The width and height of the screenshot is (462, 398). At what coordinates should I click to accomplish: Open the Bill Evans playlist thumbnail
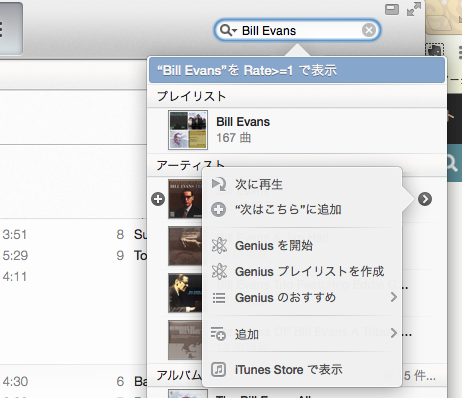point(188,130)
